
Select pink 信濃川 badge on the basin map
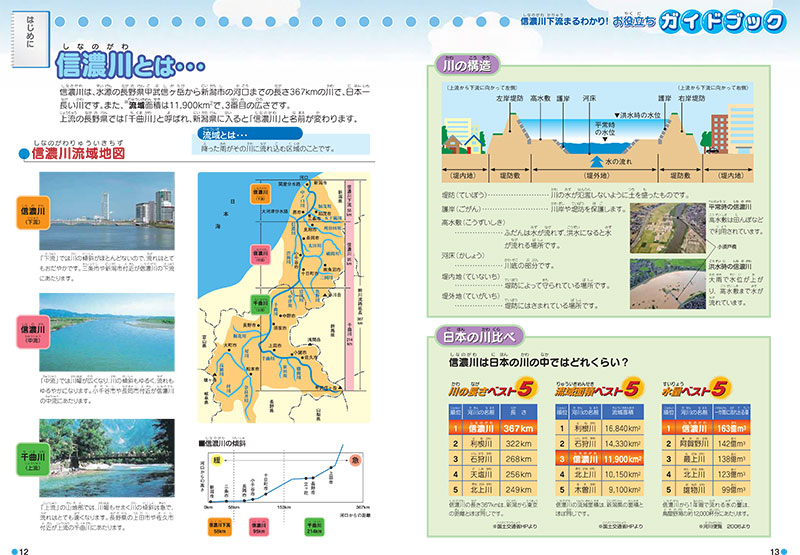point(260,254)
